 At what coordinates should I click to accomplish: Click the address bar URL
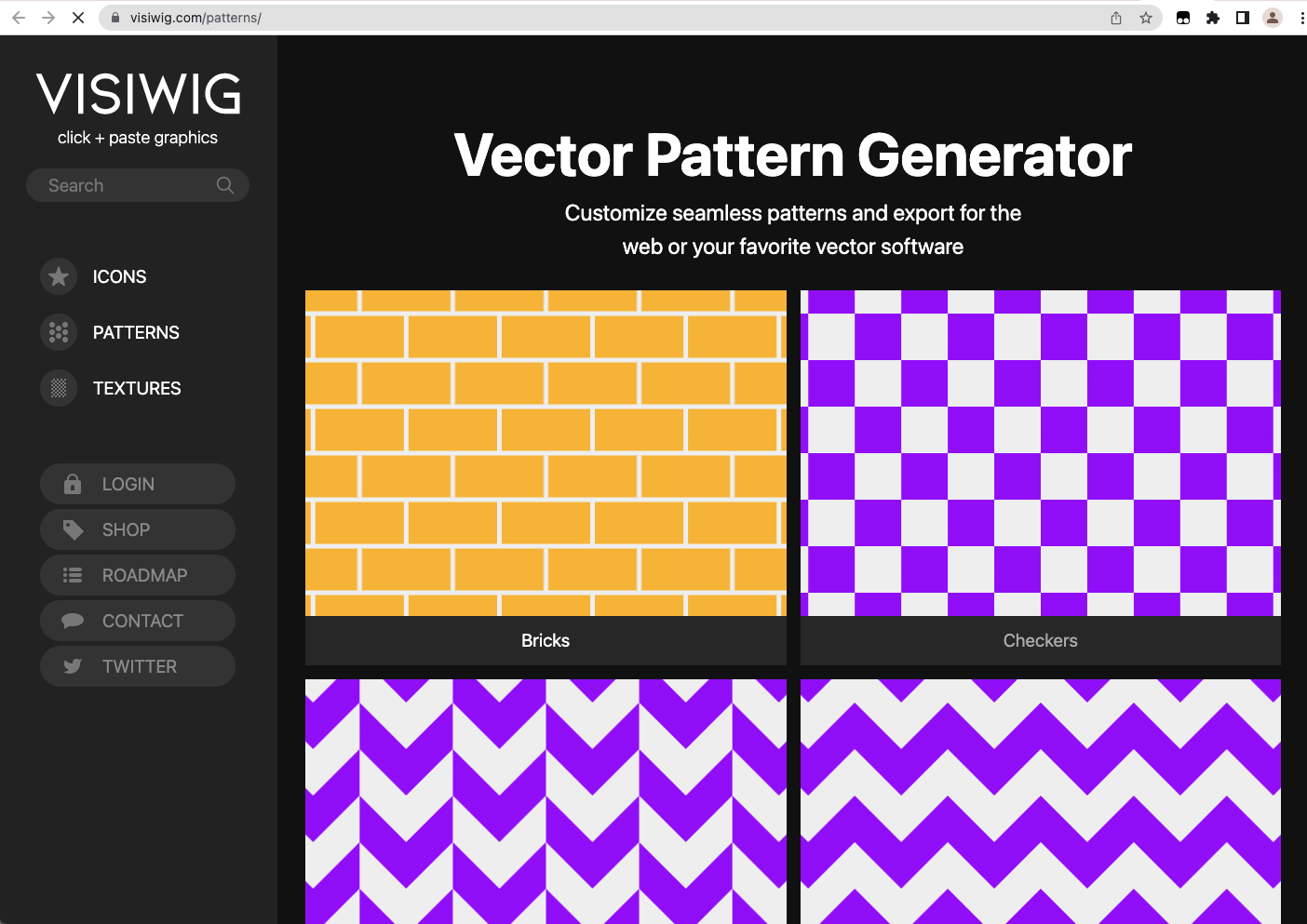pyautogui.click(x=195, y=18)
